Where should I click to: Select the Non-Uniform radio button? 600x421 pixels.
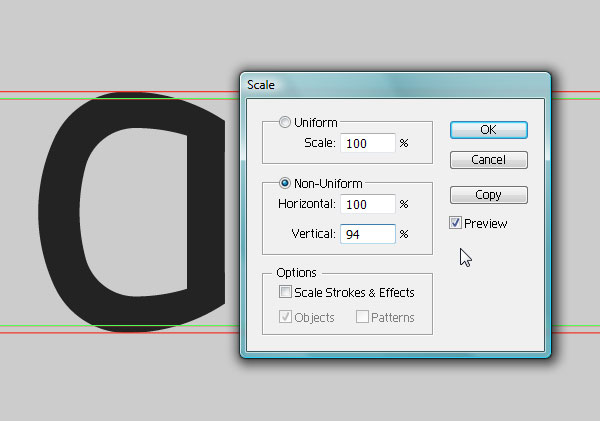coord(285,183)
